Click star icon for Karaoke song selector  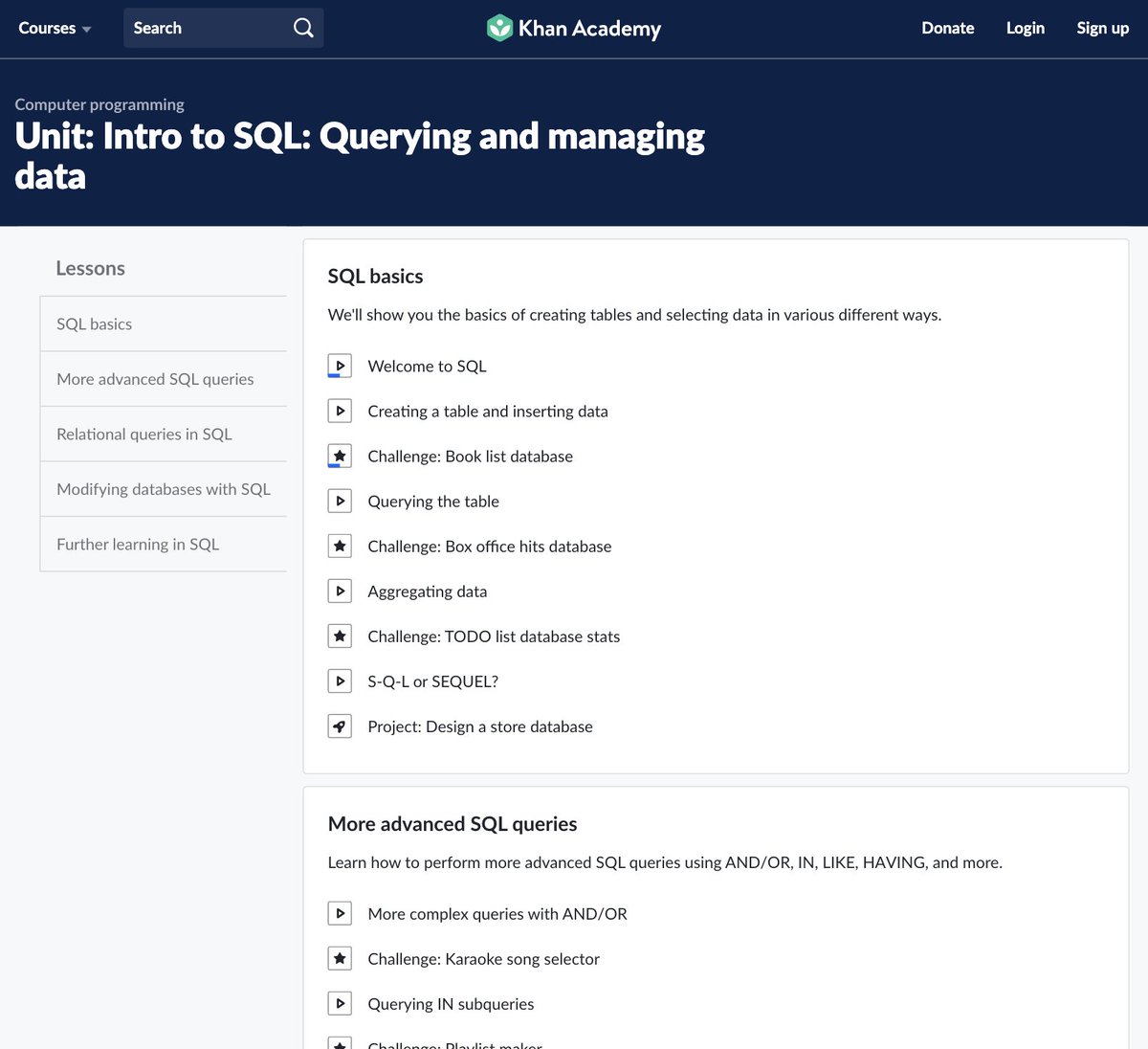coord(340,958)
